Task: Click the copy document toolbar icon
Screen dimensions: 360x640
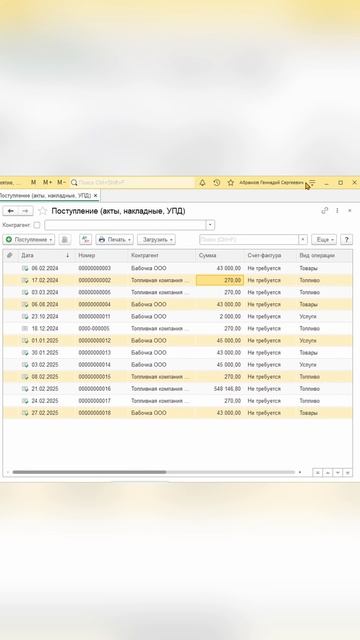Action: [x=64, y=240]
